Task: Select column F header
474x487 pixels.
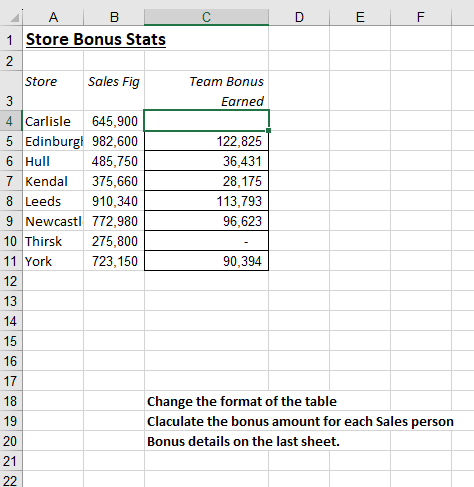Action: point(421,17)
